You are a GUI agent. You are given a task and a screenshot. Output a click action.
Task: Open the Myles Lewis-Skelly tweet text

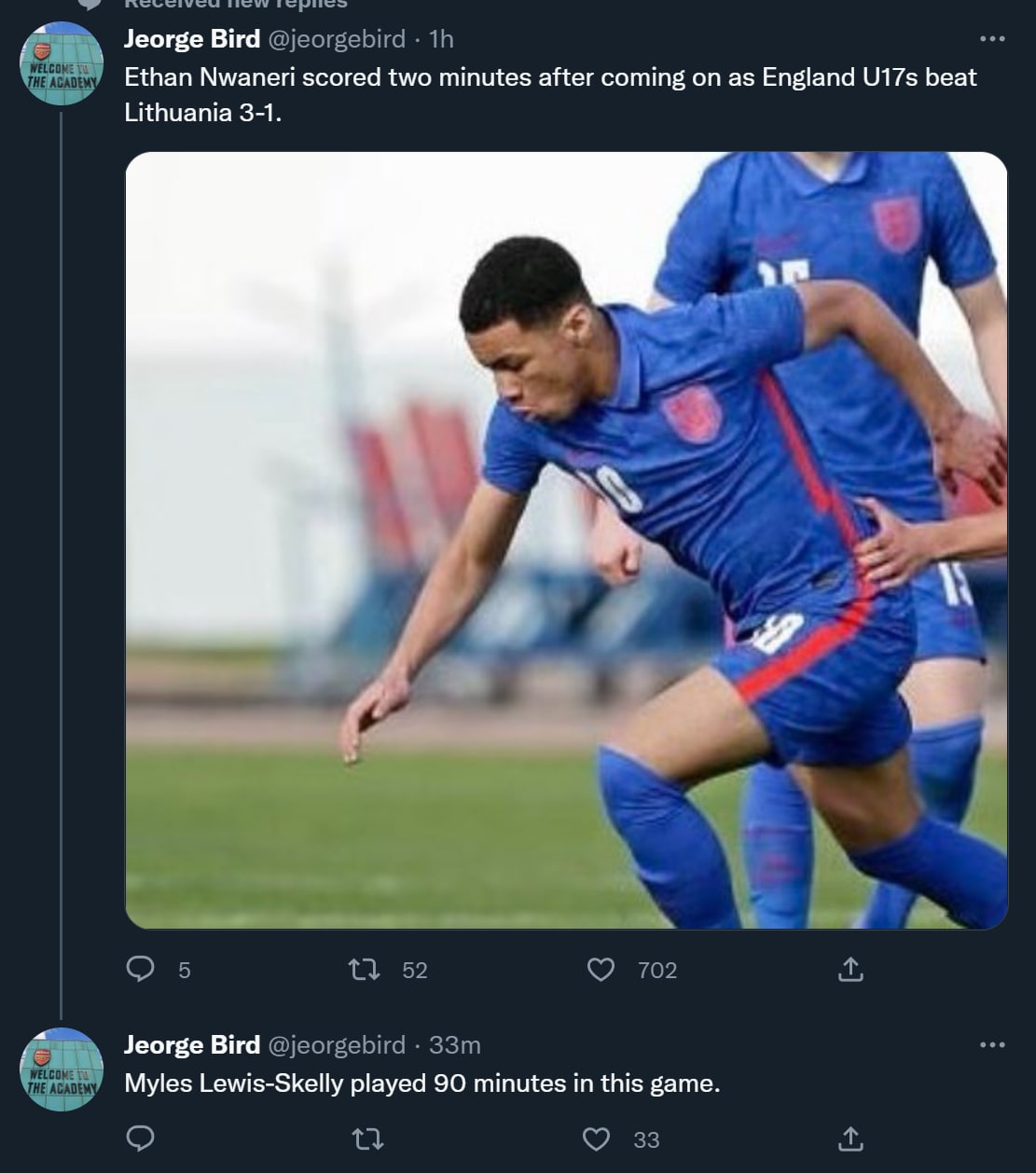(421, 1083)
